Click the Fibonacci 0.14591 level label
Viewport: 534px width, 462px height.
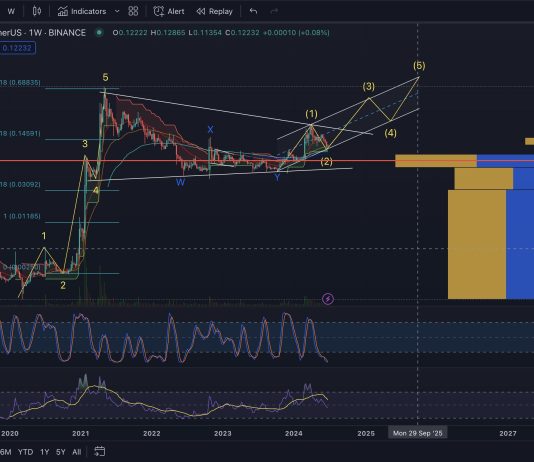pyautogui.click(x=20, y=133)
